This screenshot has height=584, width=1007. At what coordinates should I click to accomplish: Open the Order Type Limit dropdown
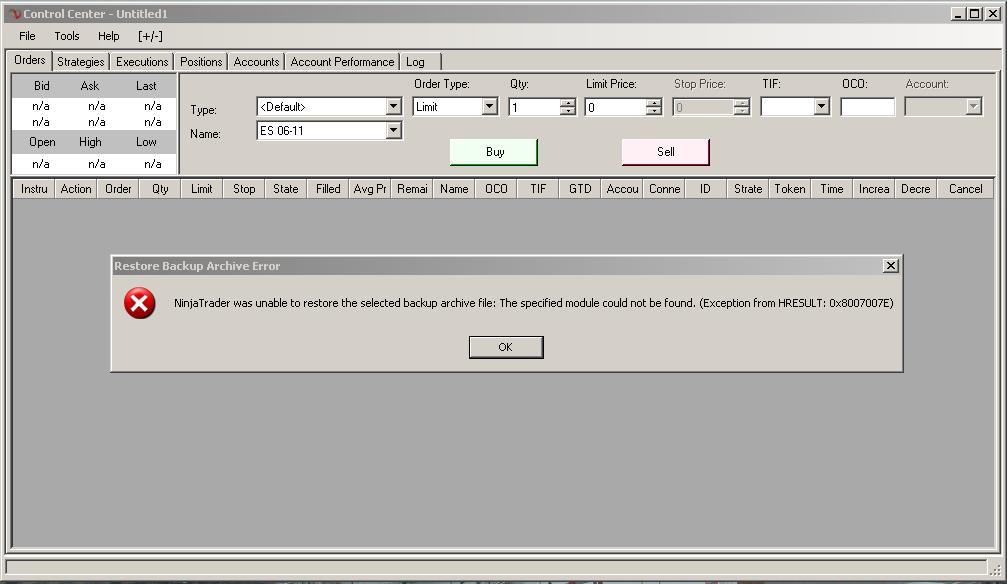[489, 107]
